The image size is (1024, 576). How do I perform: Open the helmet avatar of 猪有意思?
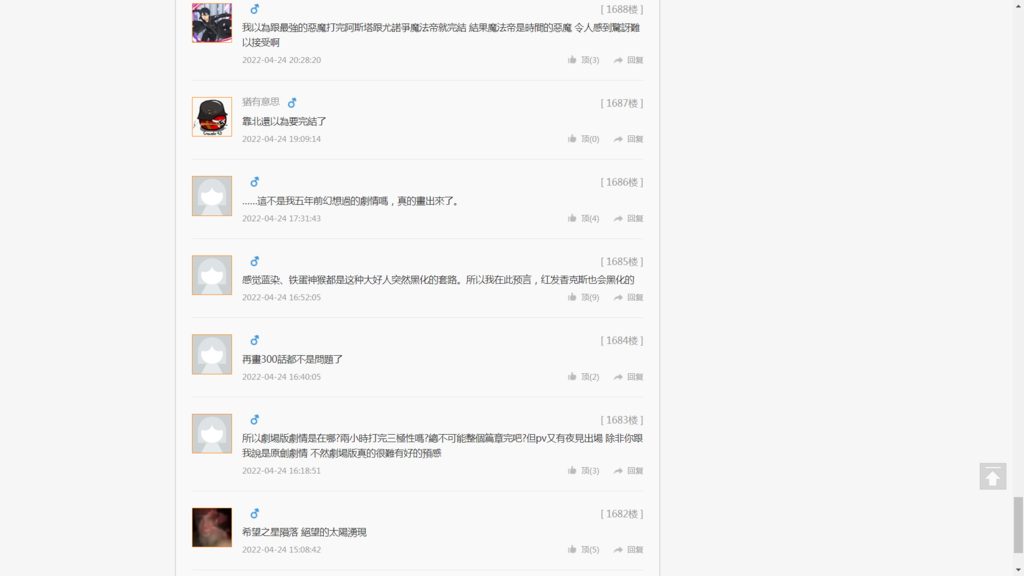pos(212,117)
